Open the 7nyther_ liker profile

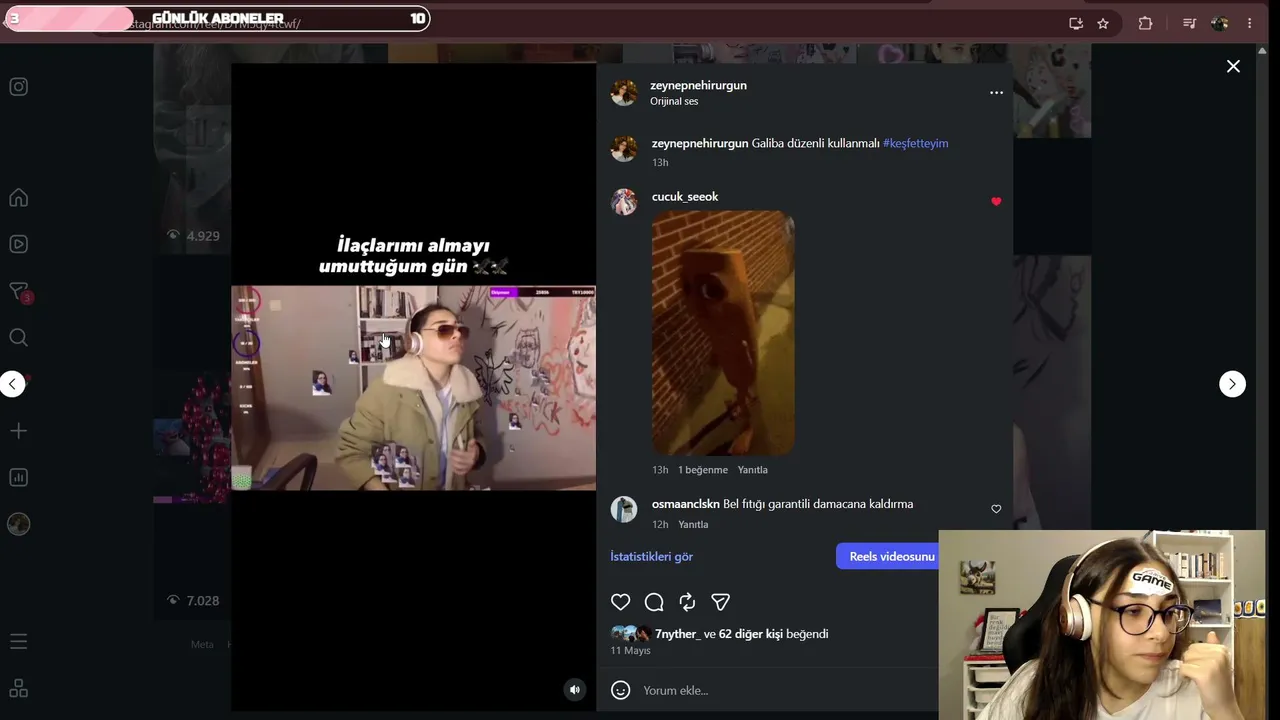677,634
